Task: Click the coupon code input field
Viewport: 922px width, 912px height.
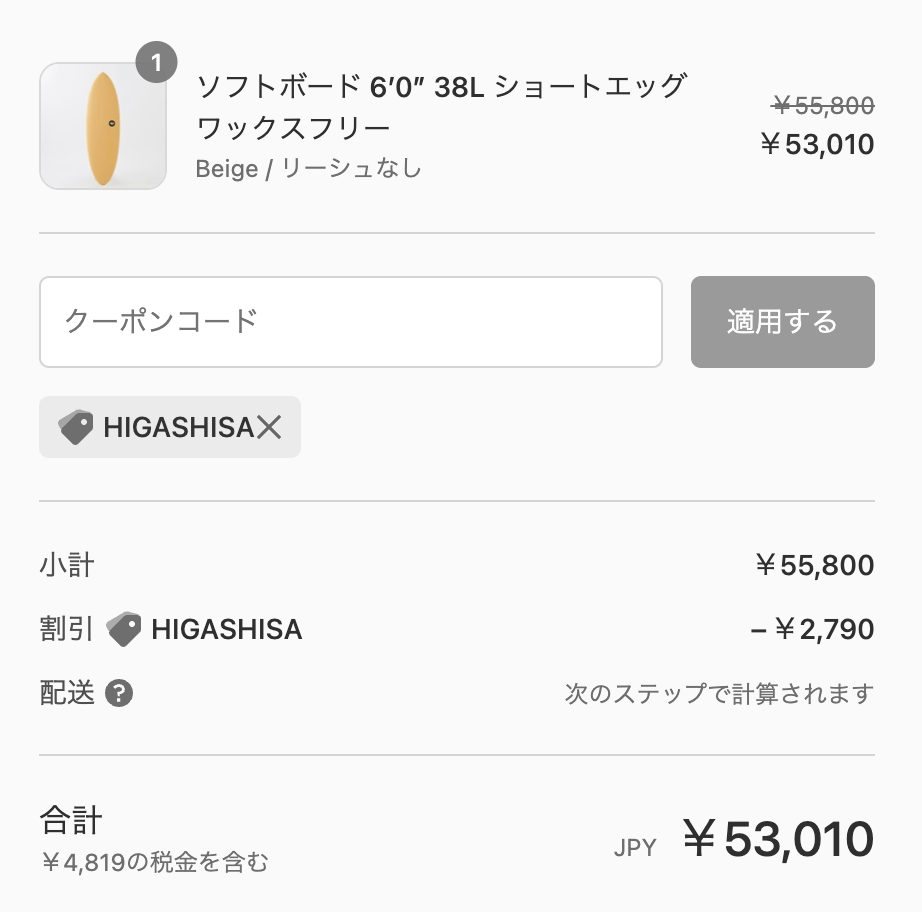Action: [351, 322]
